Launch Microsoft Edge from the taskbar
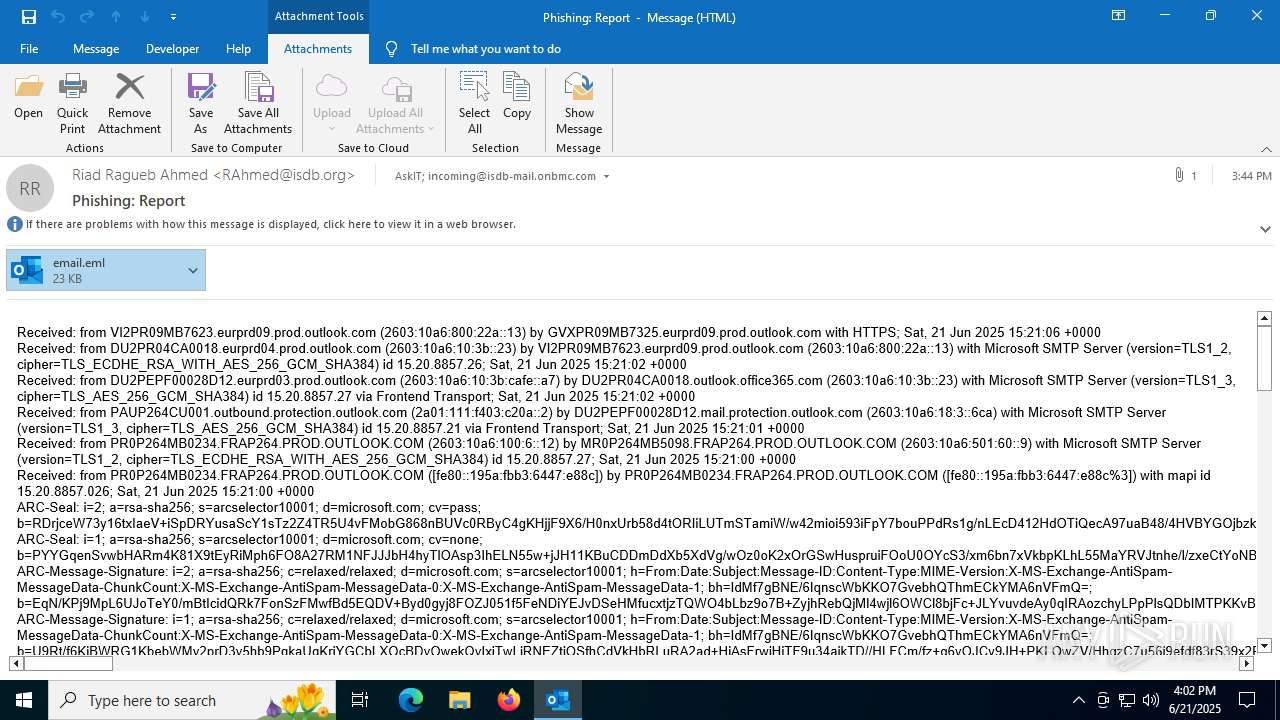1280x720 pixels. (411, 700)
